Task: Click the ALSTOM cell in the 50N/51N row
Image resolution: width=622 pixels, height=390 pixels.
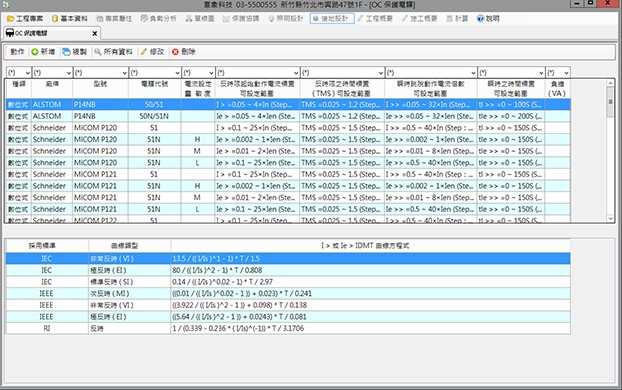Action: [x=52, y=116]
